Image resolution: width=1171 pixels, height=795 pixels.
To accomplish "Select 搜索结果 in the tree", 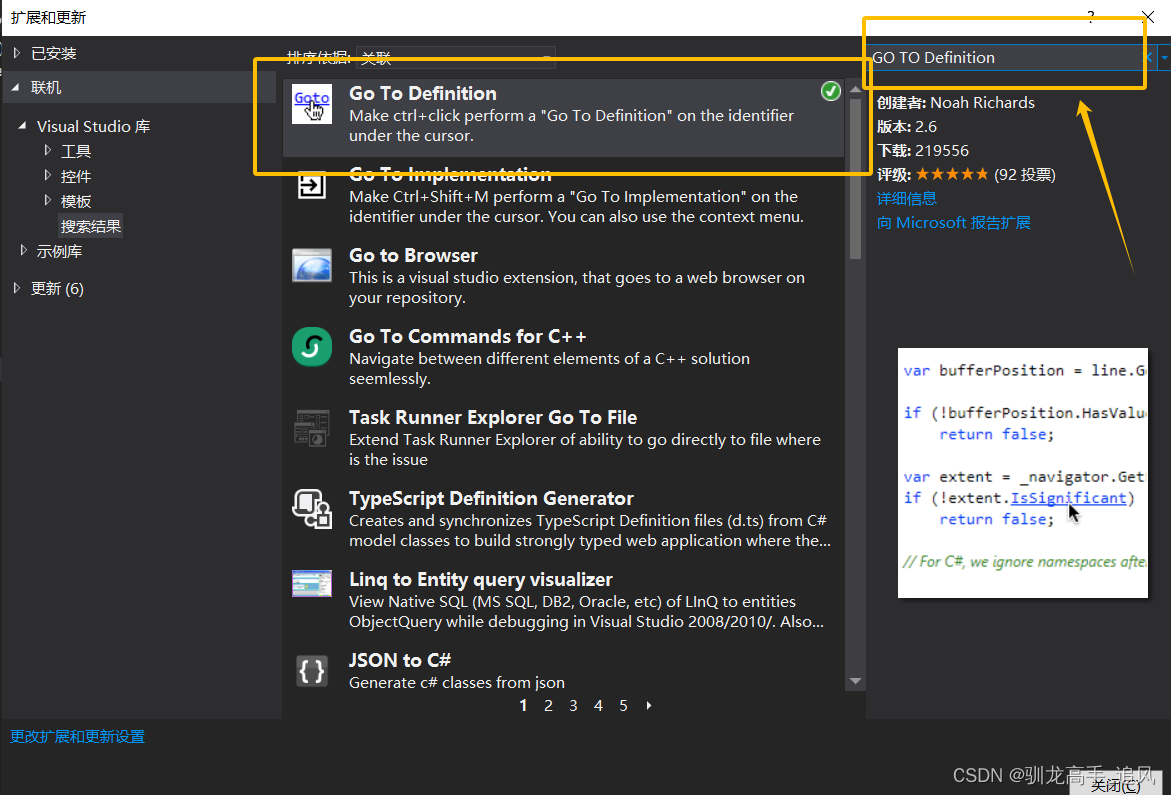I will (90, 226).
